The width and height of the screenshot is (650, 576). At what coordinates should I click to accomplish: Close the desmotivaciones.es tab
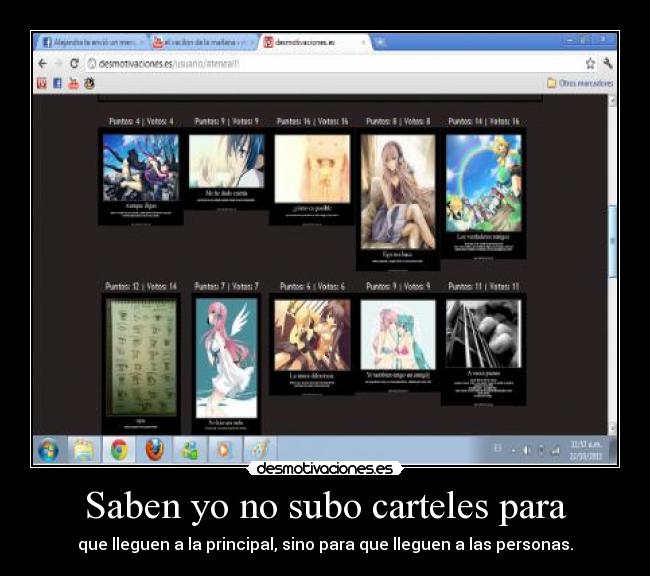(x=364, y=42)
